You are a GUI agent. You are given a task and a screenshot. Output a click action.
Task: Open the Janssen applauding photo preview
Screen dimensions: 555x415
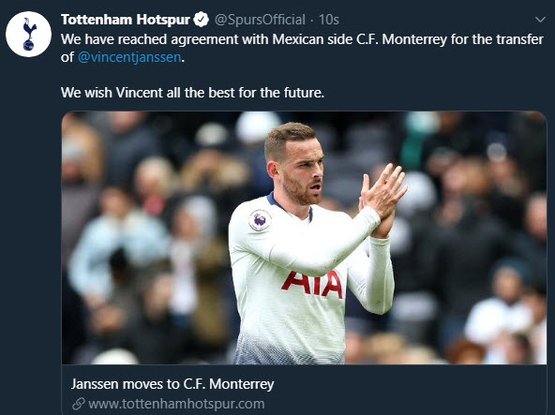[304, 238]
